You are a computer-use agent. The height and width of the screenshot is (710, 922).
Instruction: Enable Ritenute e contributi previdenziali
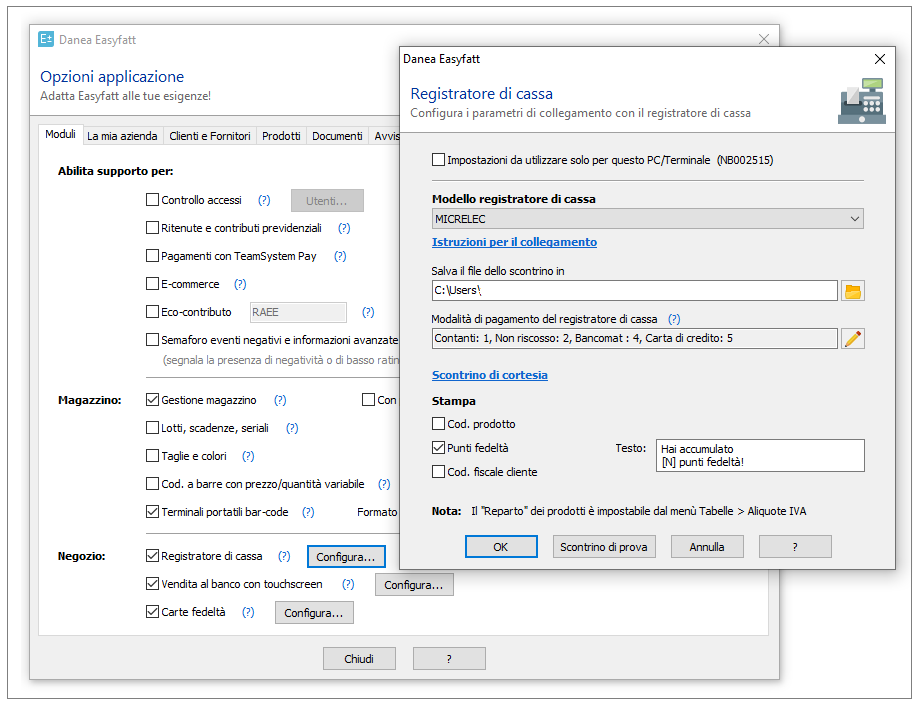click(152, 227)
